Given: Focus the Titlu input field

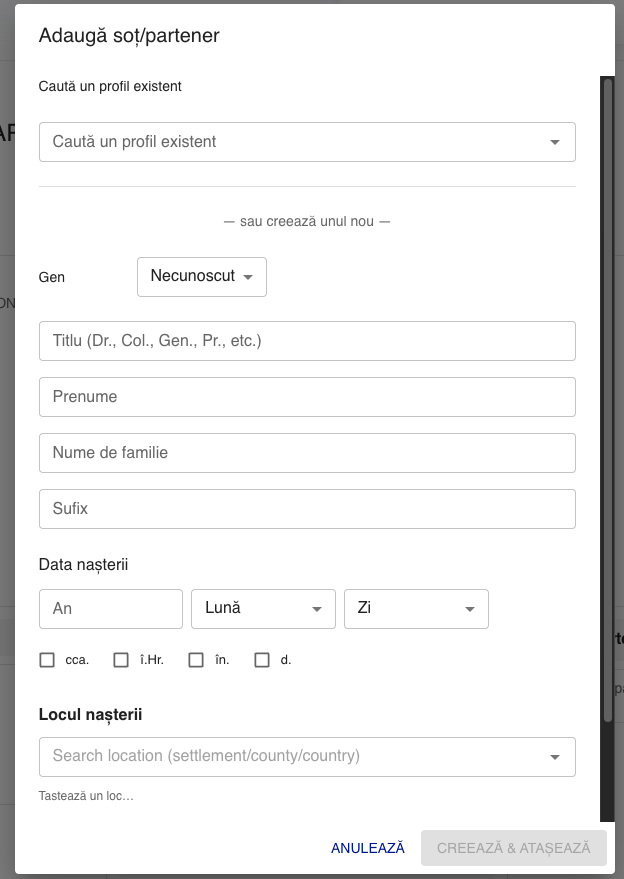Looking at the screenshot, I should click(307, 341).
